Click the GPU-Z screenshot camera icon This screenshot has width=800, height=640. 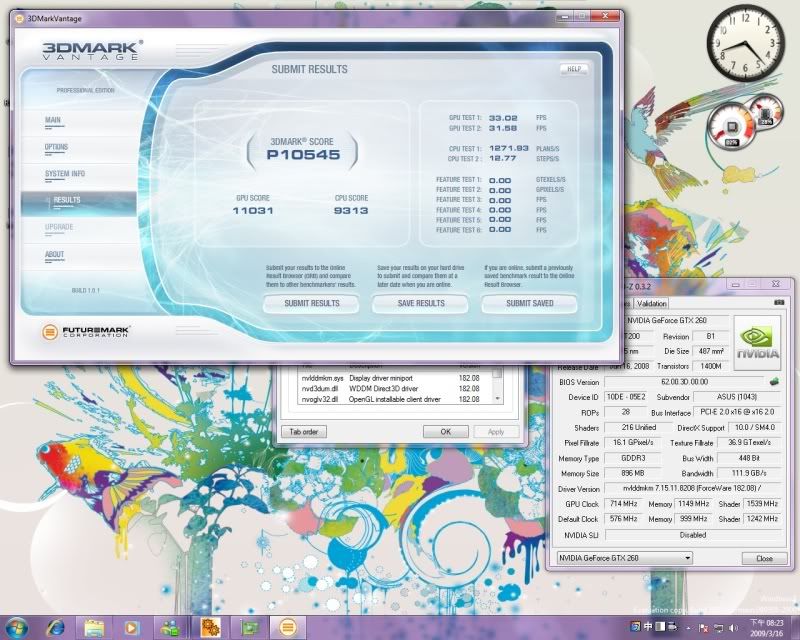(779, 303)
